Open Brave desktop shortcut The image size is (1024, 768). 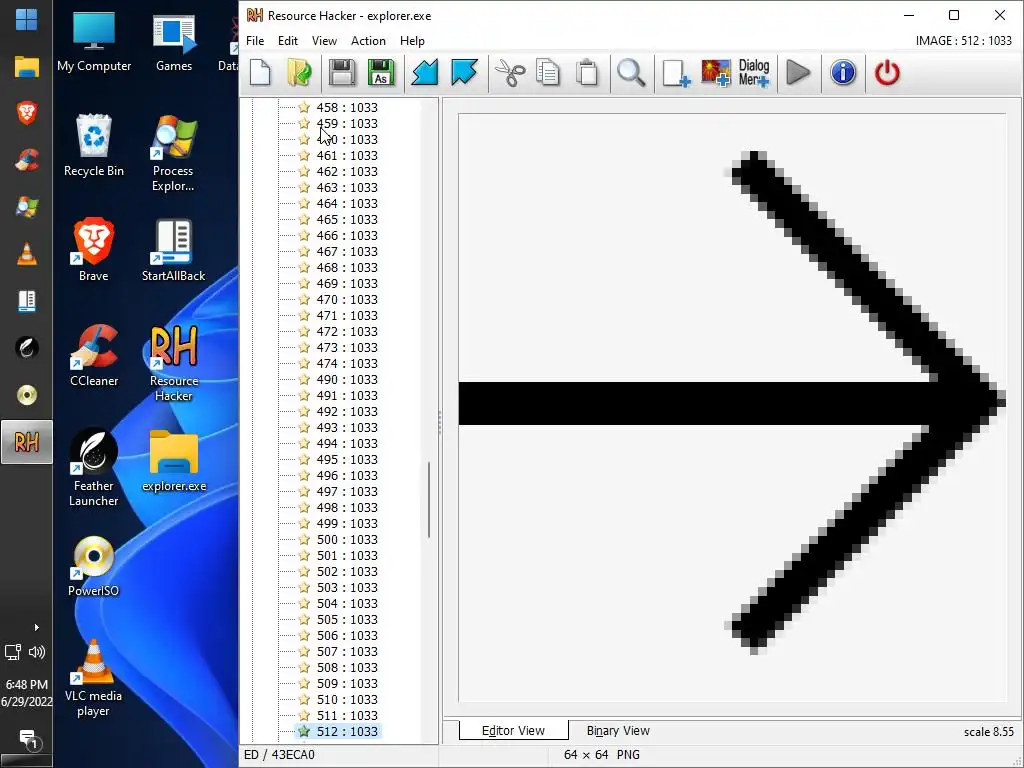[x=93, y=250]
